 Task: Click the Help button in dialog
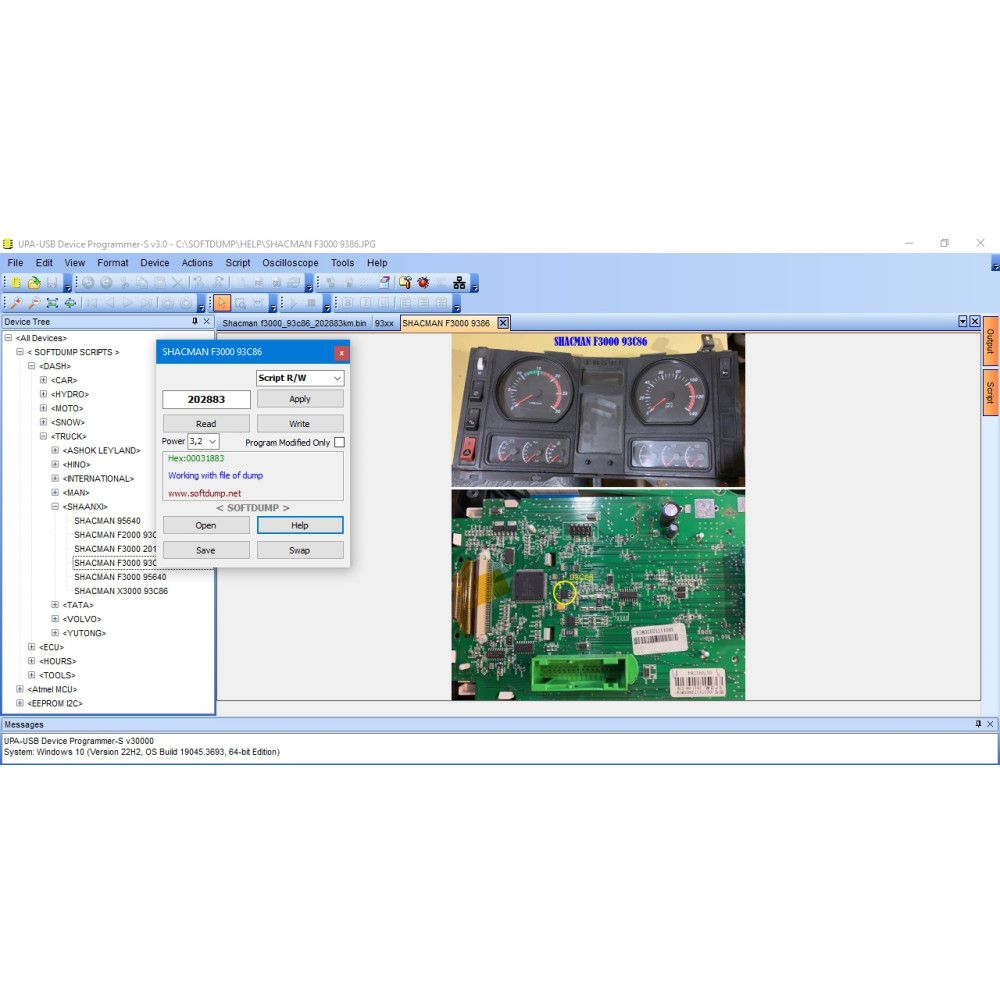pyautogui.click(x=300, y=525)
